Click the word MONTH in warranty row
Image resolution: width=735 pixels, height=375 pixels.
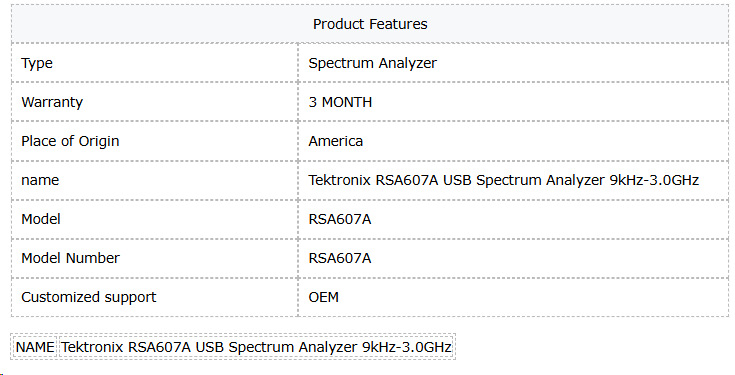347,102
